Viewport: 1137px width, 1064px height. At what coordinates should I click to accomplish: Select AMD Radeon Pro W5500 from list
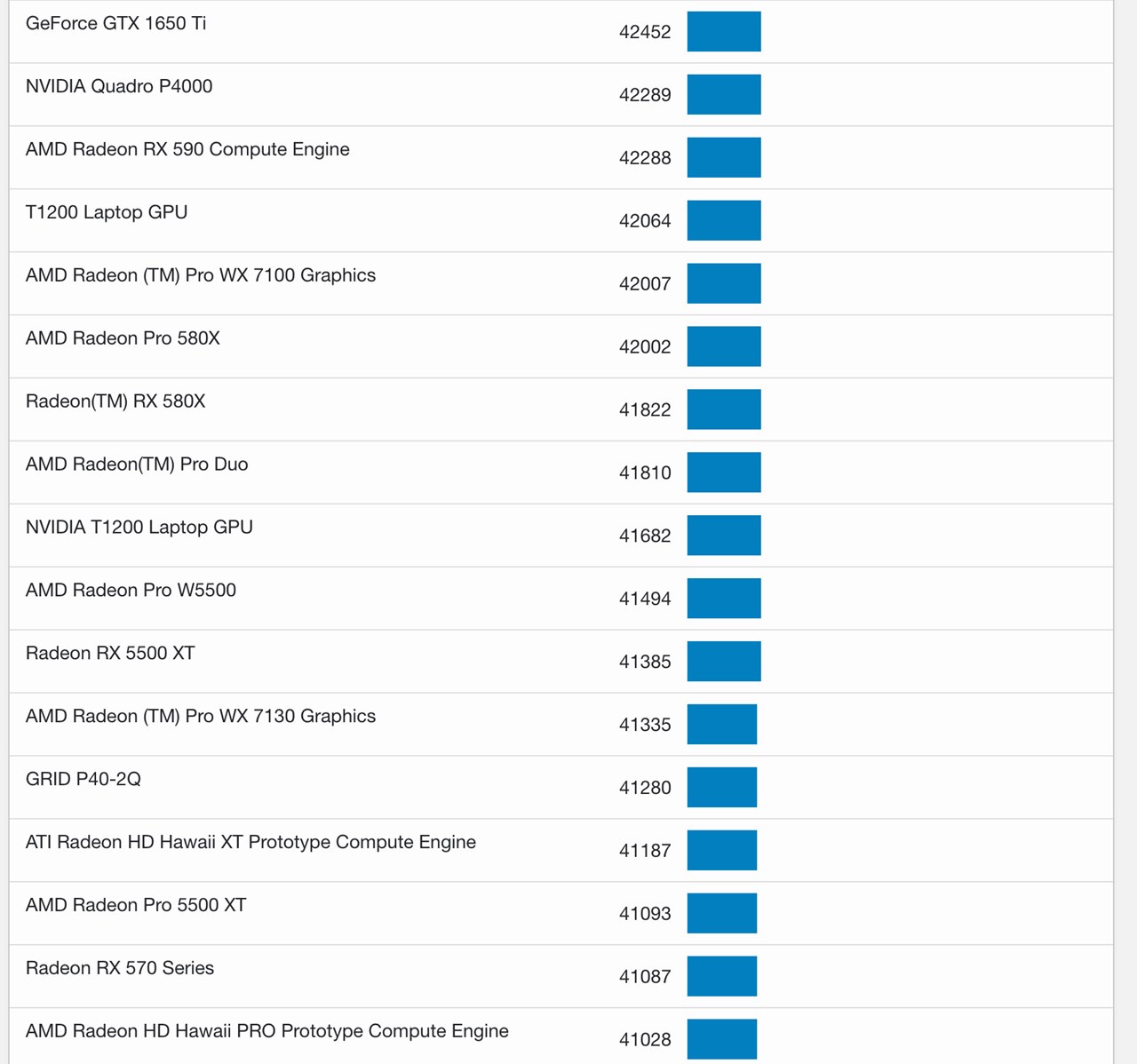[x=128, y=590]
